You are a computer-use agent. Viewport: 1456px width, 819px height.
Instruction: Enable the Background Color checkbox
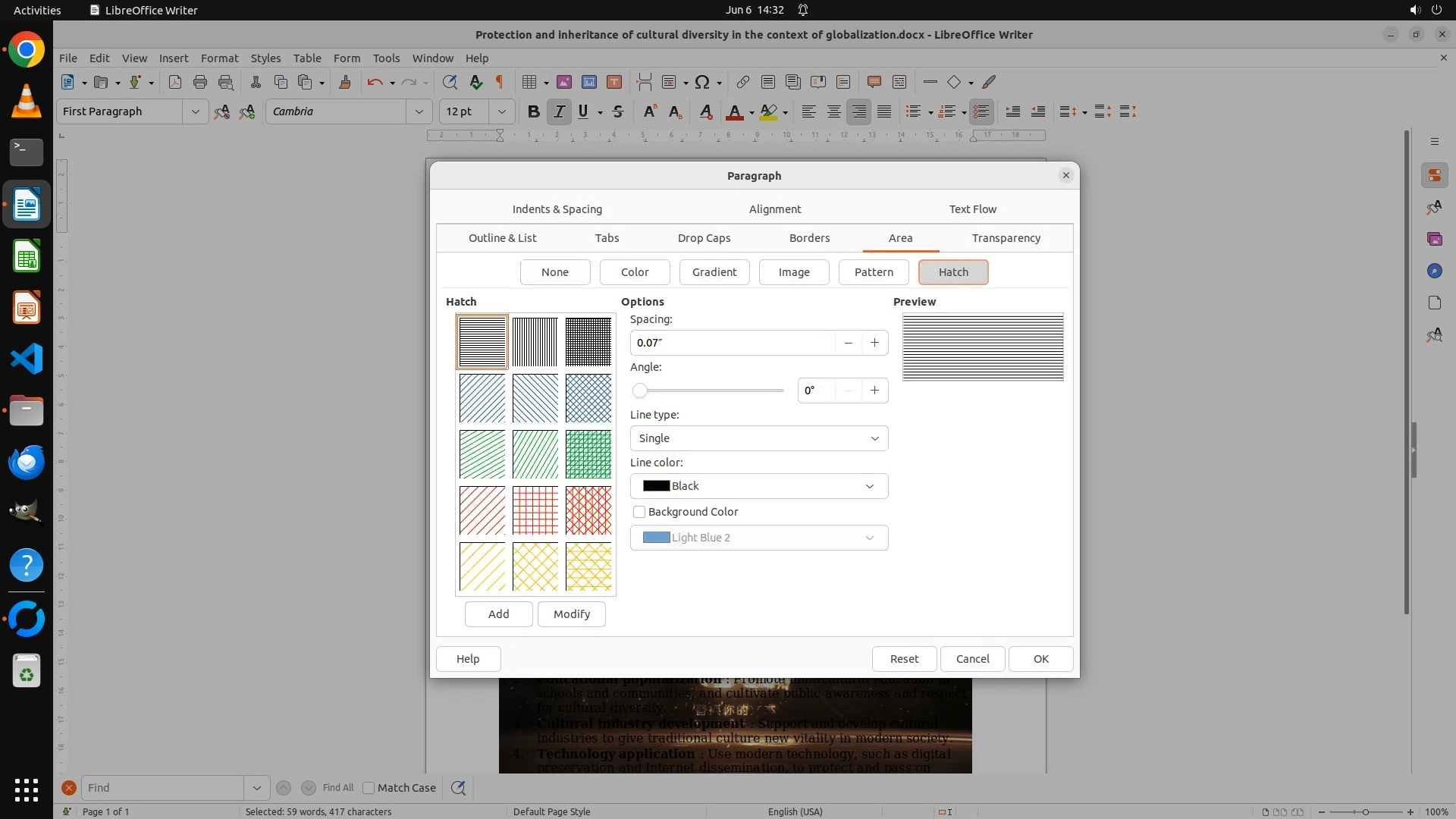639,512
